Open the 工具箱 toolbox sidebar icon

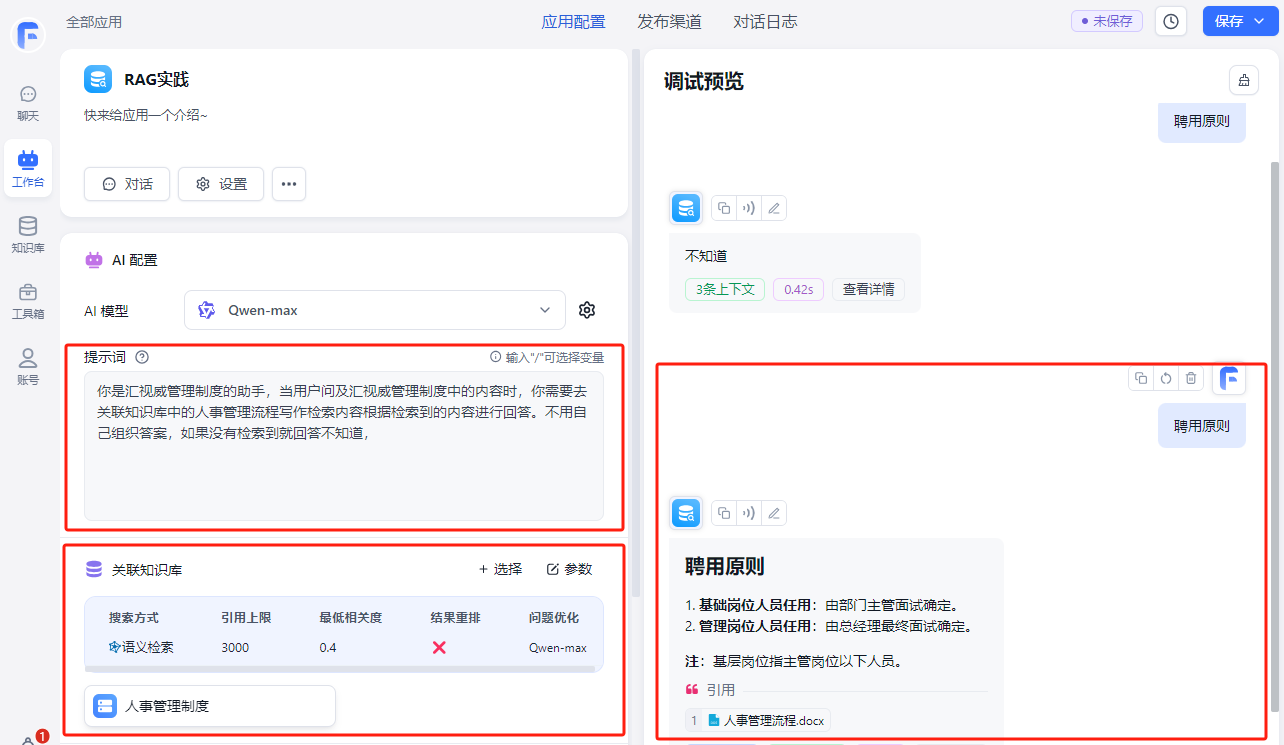(28, 301)
